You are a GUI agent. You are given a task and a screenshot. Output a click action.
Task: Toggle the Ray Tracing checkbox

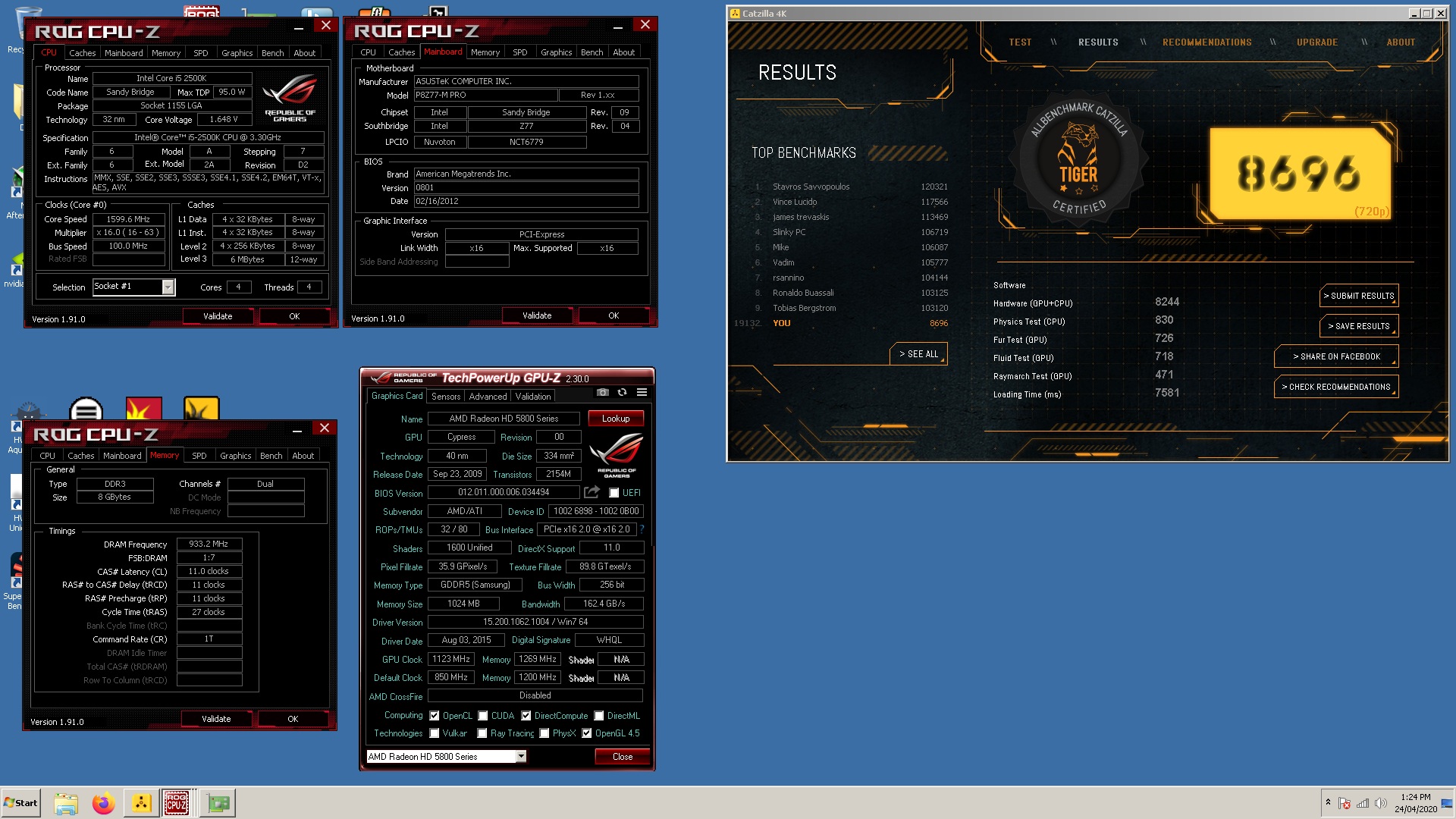tap(482, 733)
